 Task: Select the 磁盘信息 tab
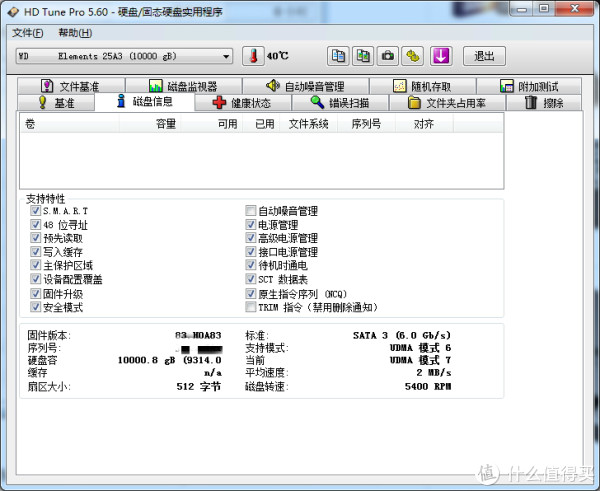click(145, 102)
